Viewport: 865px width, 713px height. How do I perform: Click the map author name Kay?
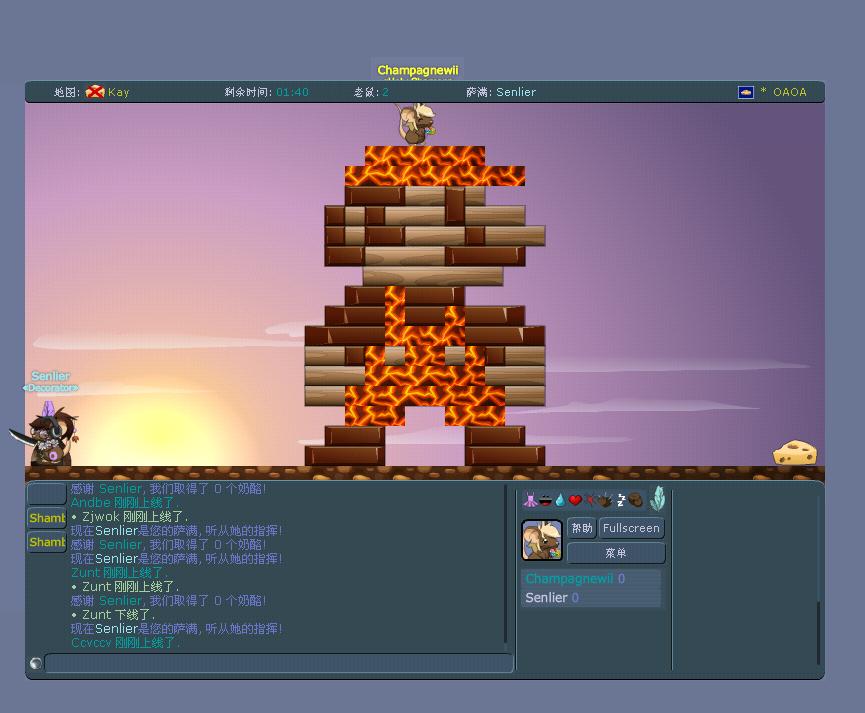(119, 92)
